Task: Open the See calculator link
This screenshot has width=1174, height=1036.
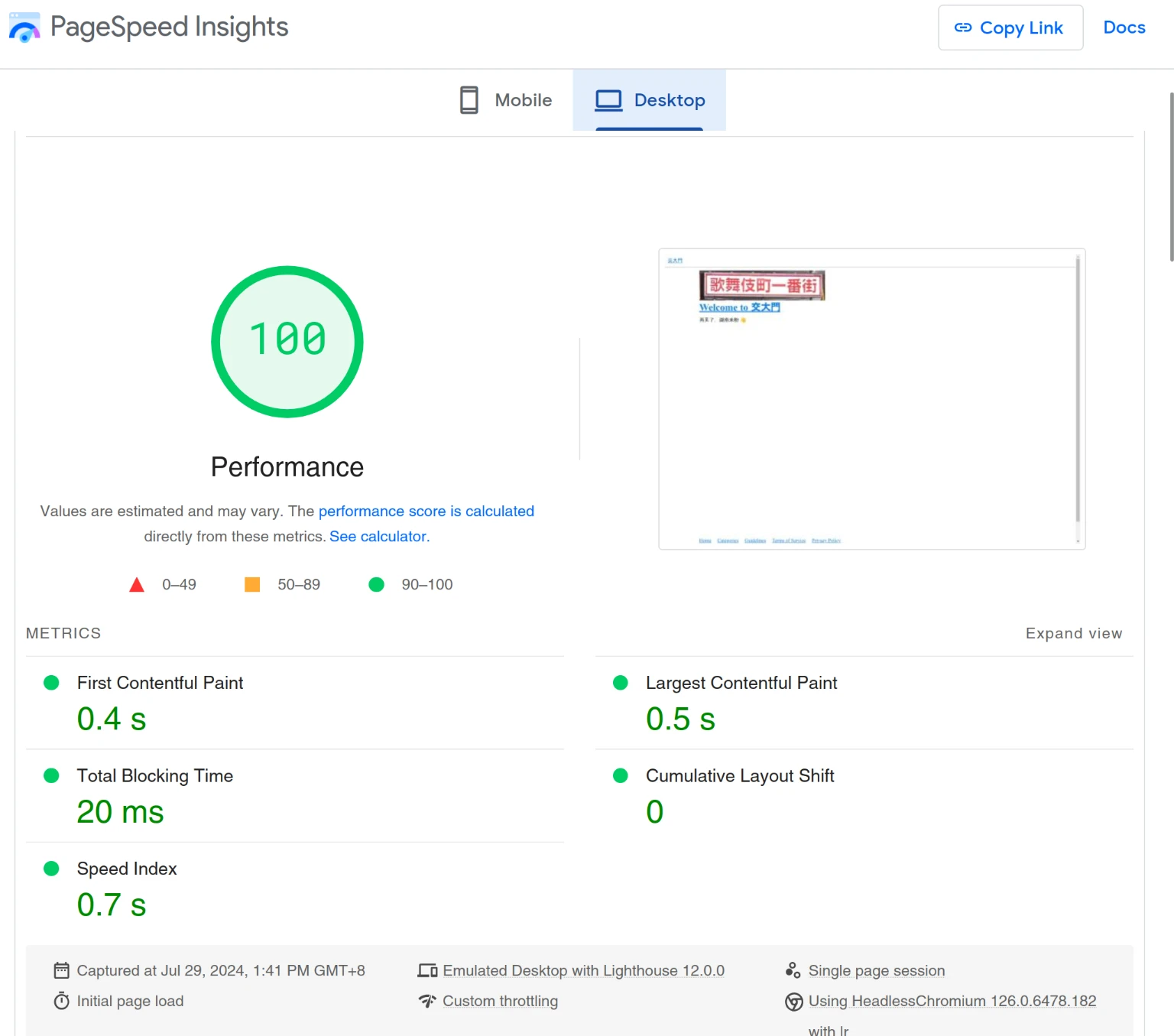Action: point(379,536)
